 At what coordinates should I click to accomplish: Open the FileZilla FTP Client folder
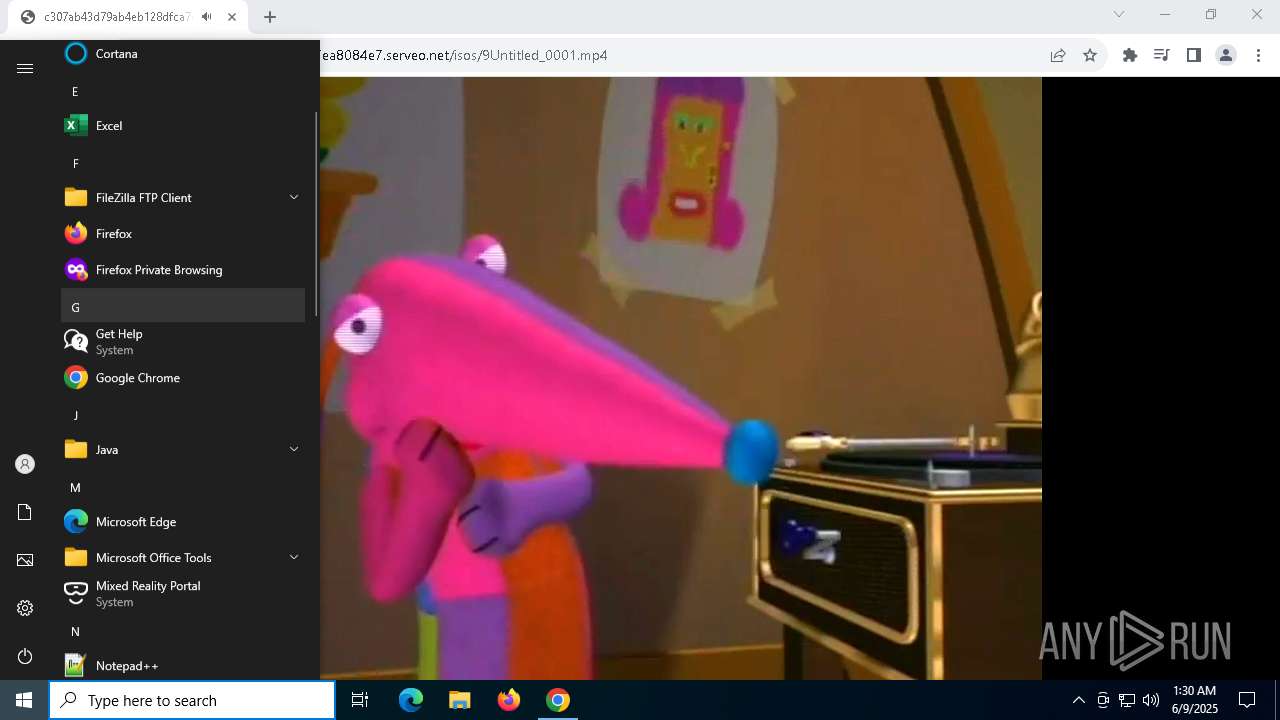pyautogui.click(x=183, y=198)
